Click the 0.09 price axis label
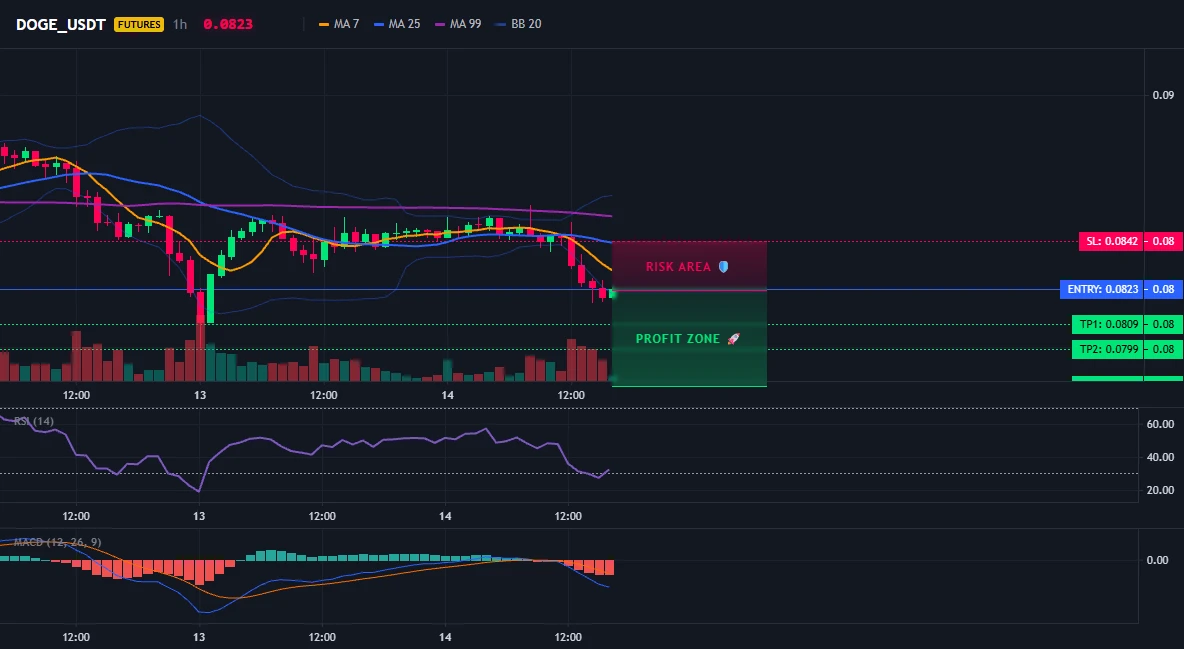Screen dimensions: 1184x649 pos(1163,95)
